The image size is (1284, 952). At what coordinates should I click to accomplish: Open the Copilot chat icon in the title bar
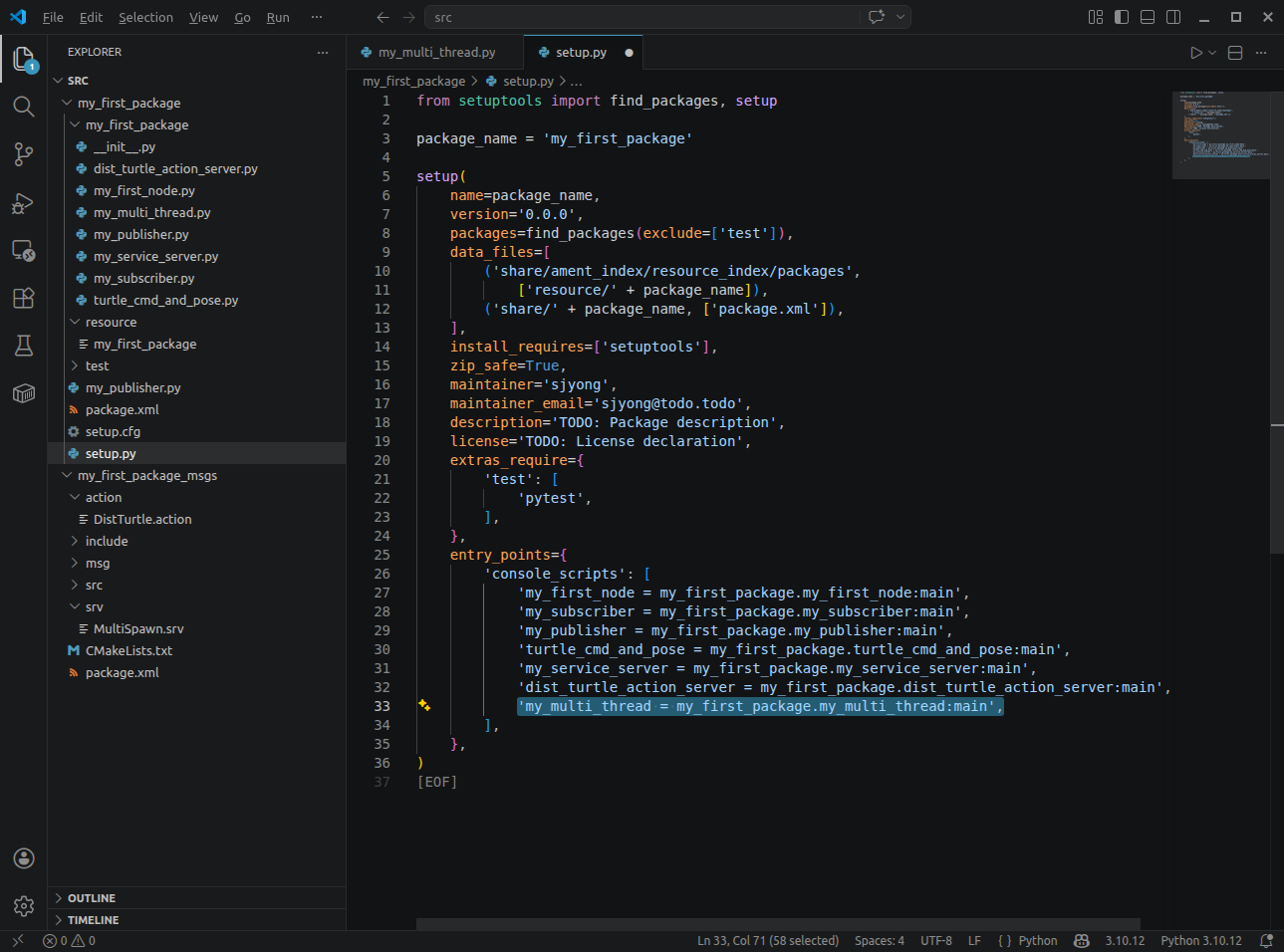click(x=877, y=17)
